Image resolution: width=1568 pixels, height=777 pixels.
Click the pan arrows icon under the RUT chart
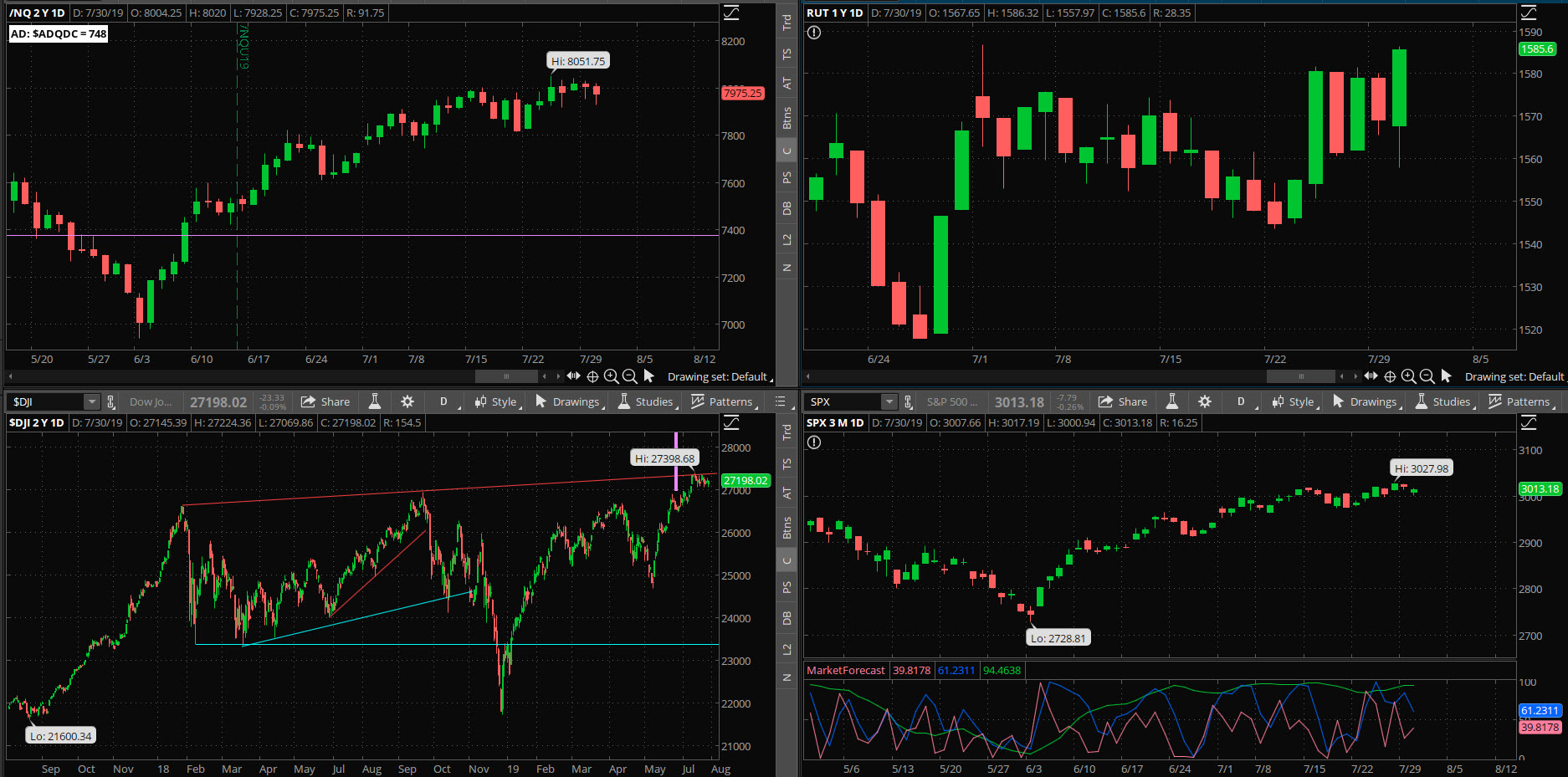1371,376
